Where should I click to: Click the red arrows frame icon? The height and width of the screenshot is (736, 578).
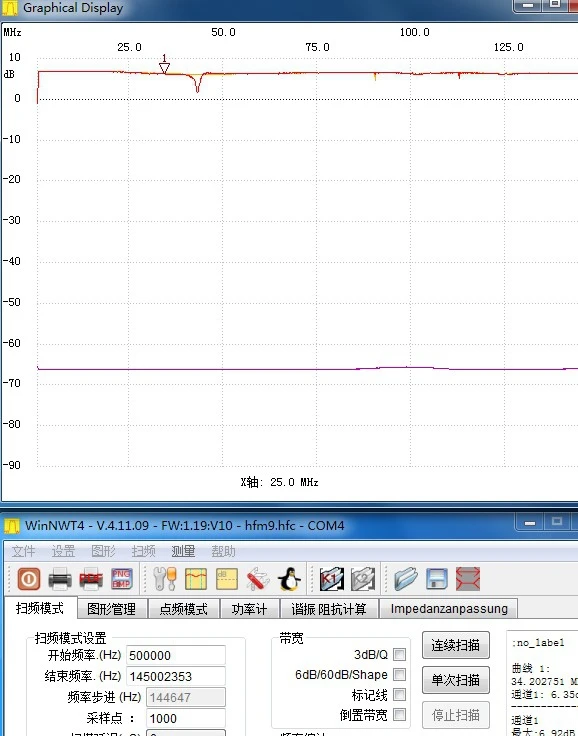tap(468, 579)
